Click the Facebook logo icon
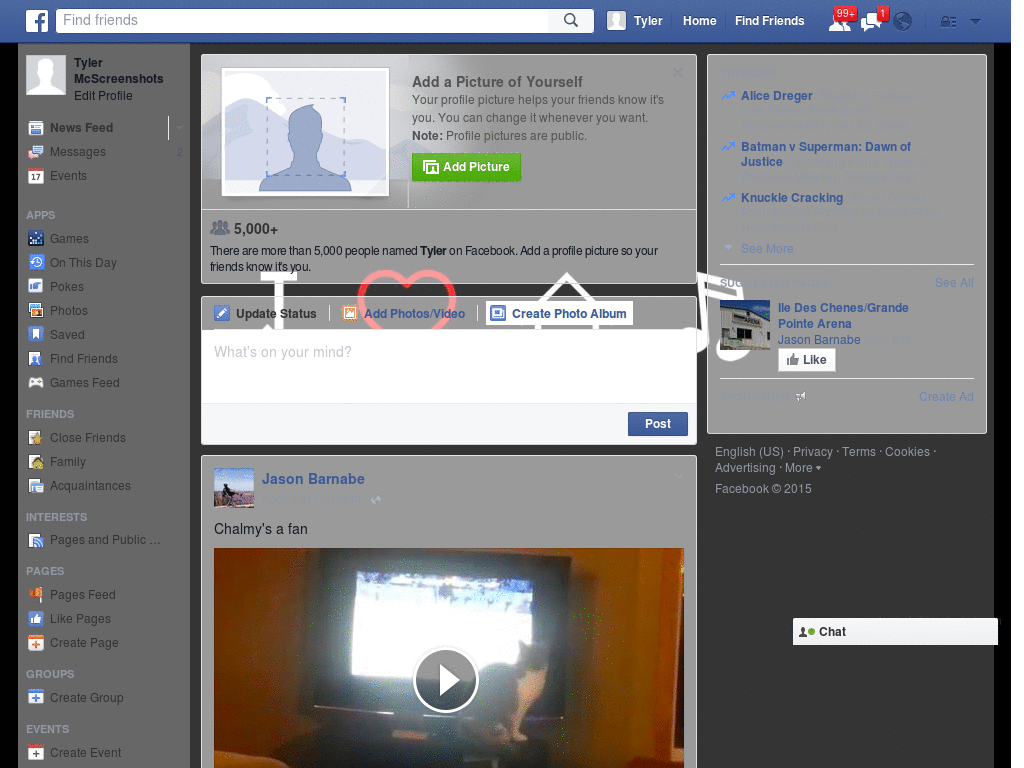Viewport: 1024px width, 768px height. click(x=37, y=21)
